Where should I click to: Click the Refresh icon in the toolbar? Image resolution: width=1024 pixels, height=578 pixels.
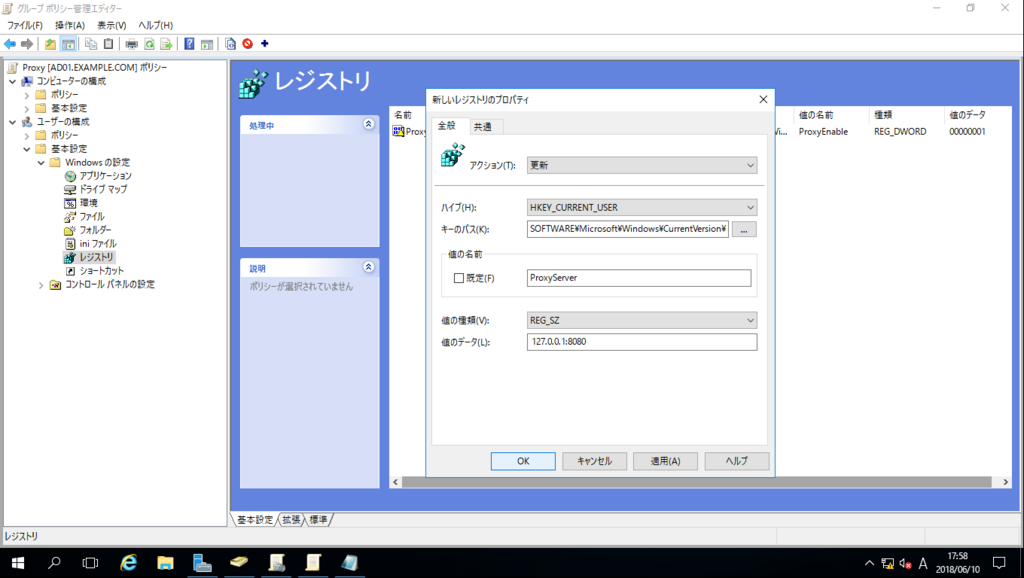point(149,43)
